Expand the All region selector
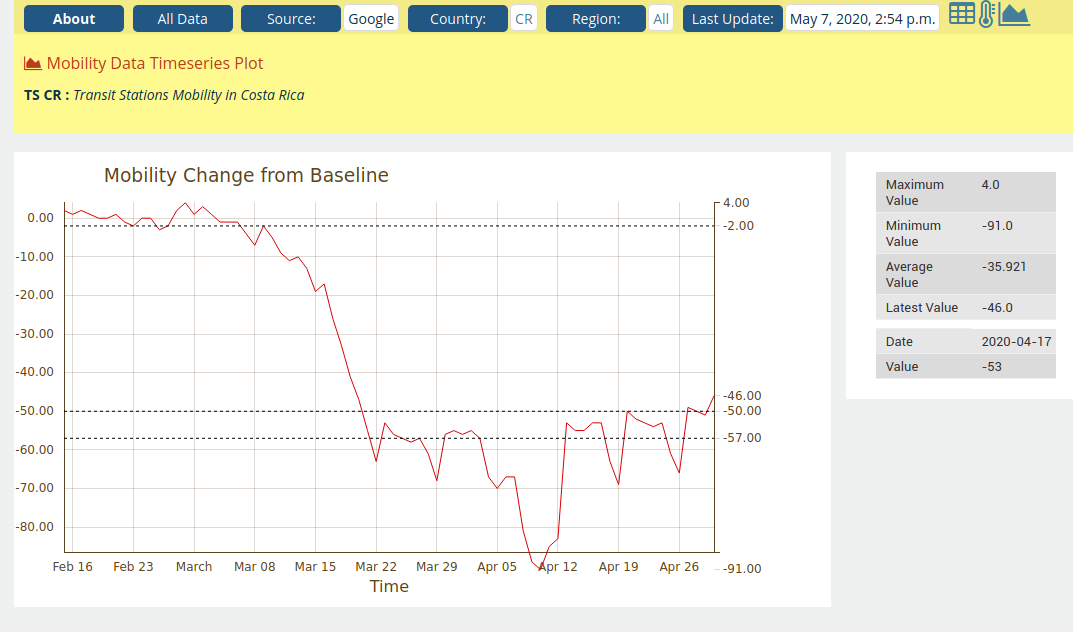 pyautogui.click(x=661, y=19)
